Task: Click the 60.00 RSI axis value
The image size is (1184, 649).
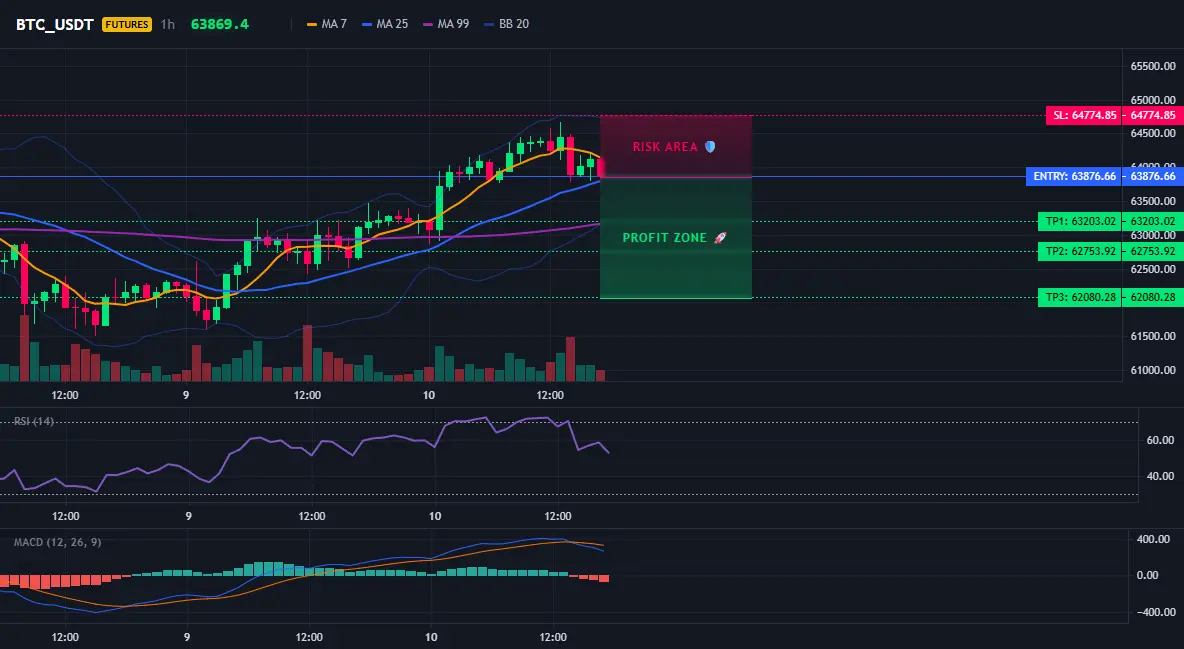Action: point(1160,440)
